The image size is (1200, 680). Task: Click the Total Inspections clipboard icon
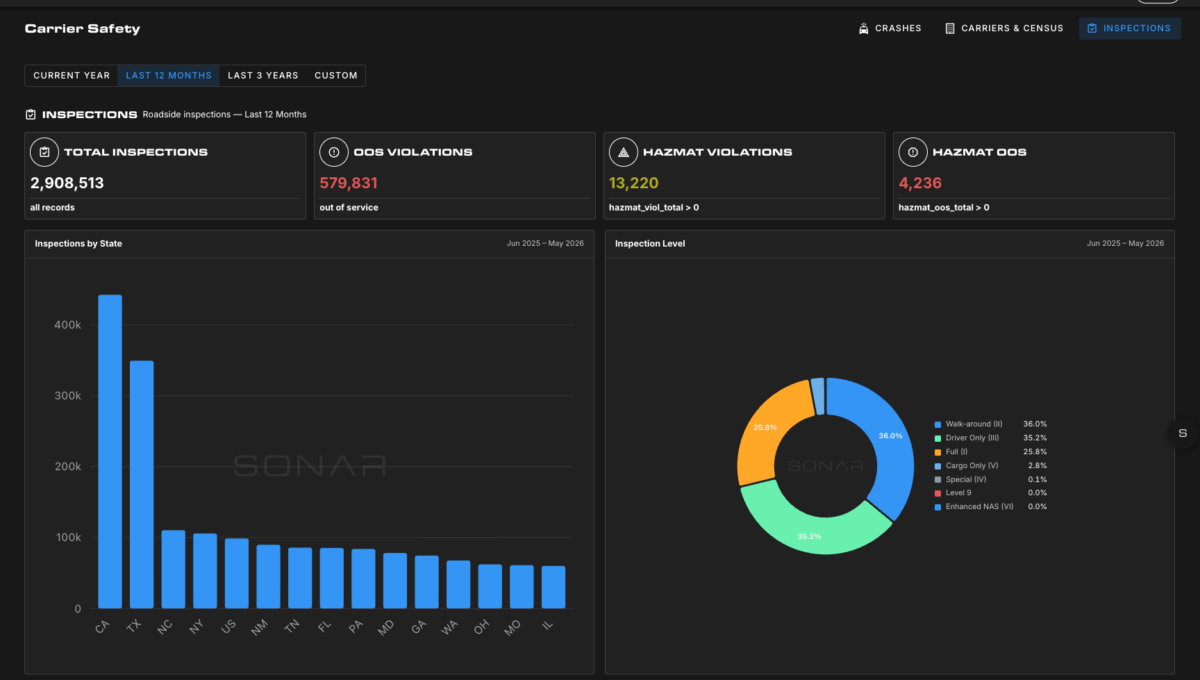tap(43, 152)
